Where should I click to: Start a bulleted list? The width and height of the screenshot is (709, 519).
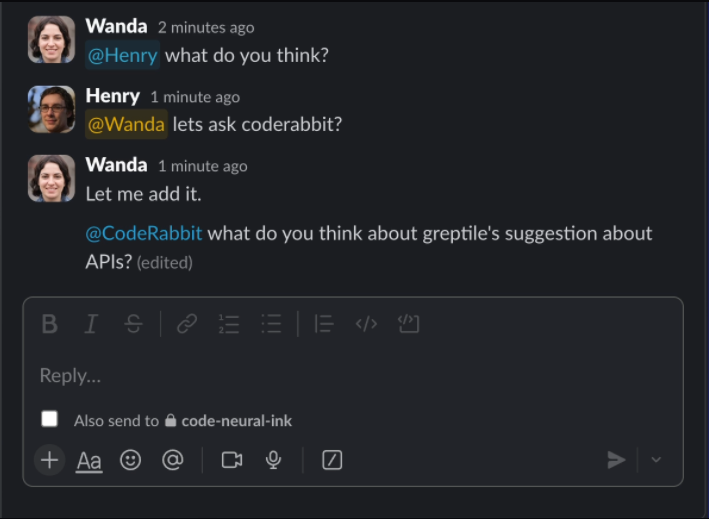tap(271, 324)
